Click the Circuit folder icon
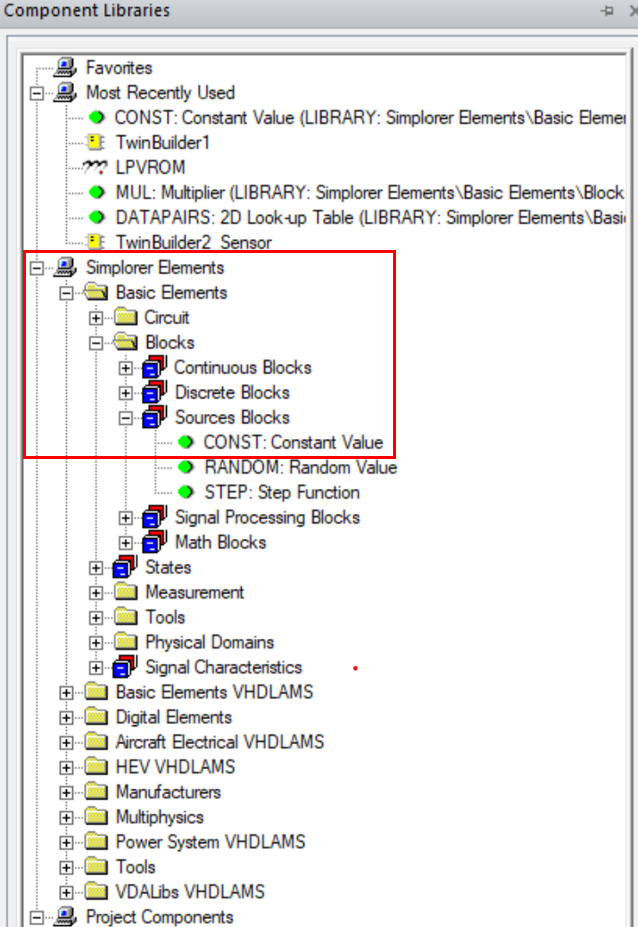Viewport: 638px width, 927px height. point(125,317)
